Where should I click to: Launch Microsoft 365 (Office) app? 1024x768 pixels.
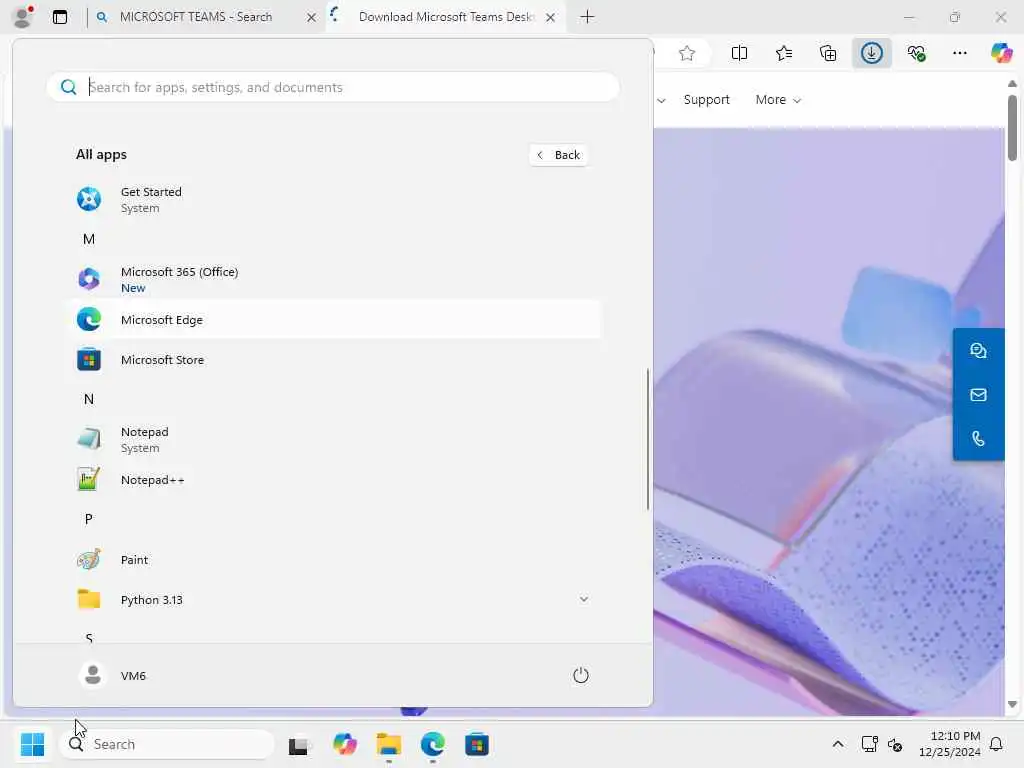click(x=333, y=280)
